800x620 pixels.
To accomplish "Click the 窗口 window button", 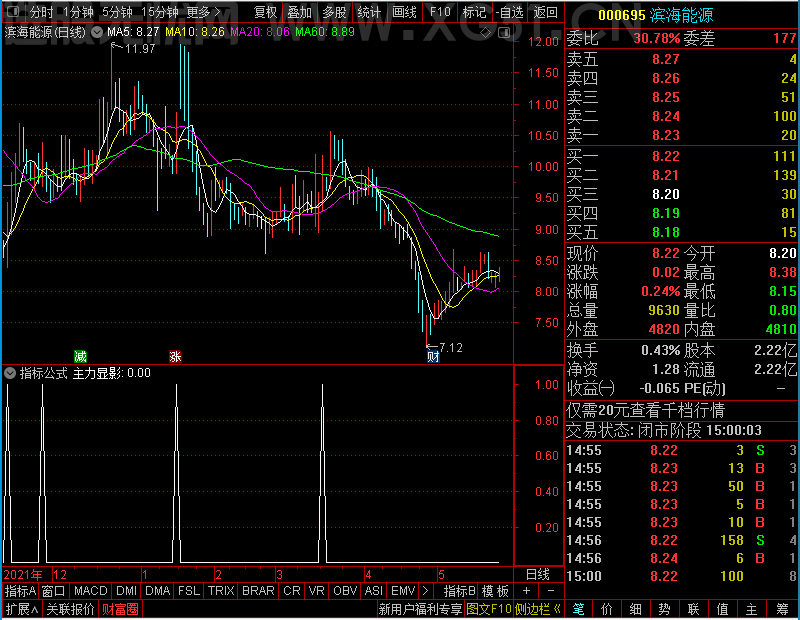I will 54,591.
